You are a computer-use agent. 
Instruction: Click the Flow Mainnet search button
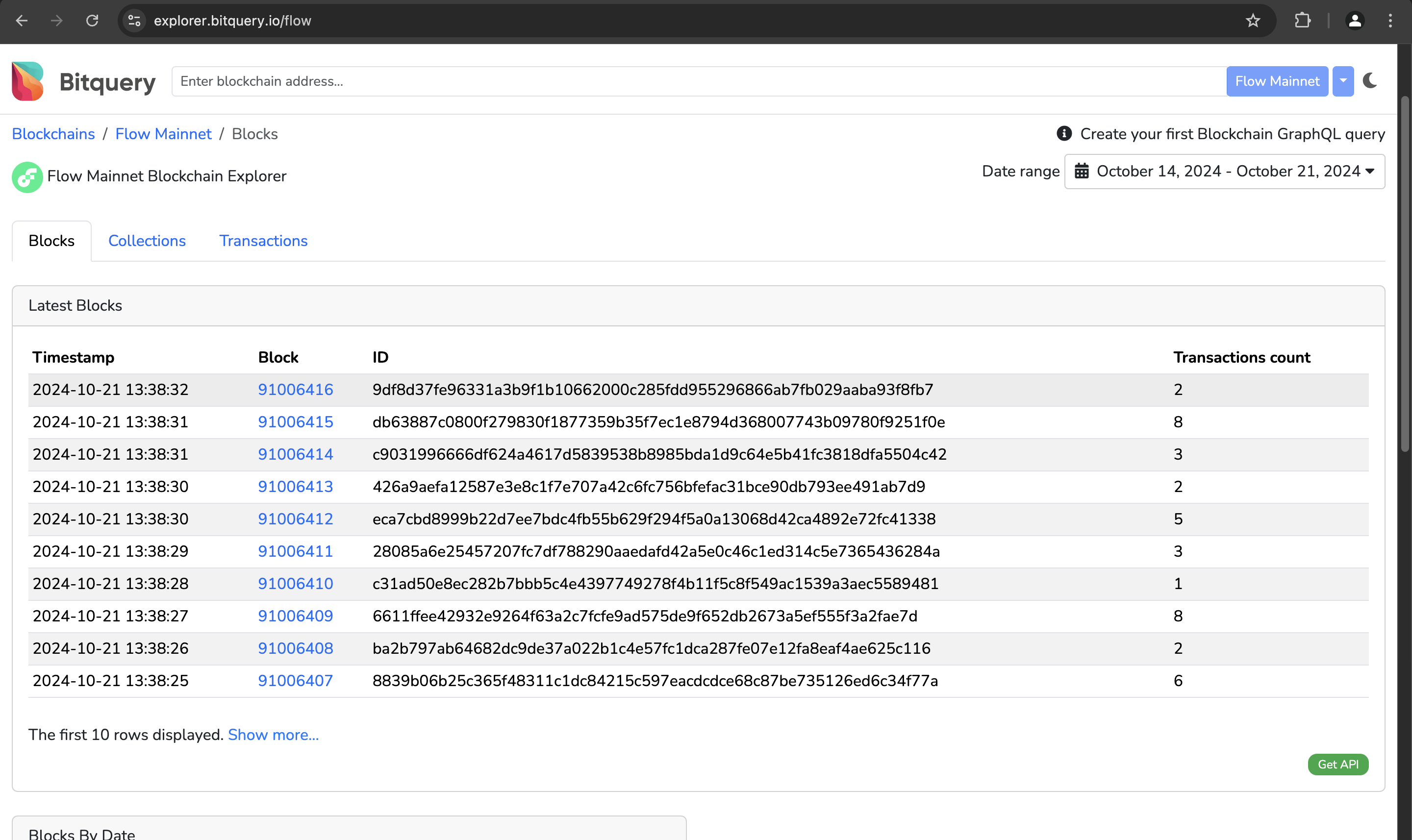[1277, 81]
